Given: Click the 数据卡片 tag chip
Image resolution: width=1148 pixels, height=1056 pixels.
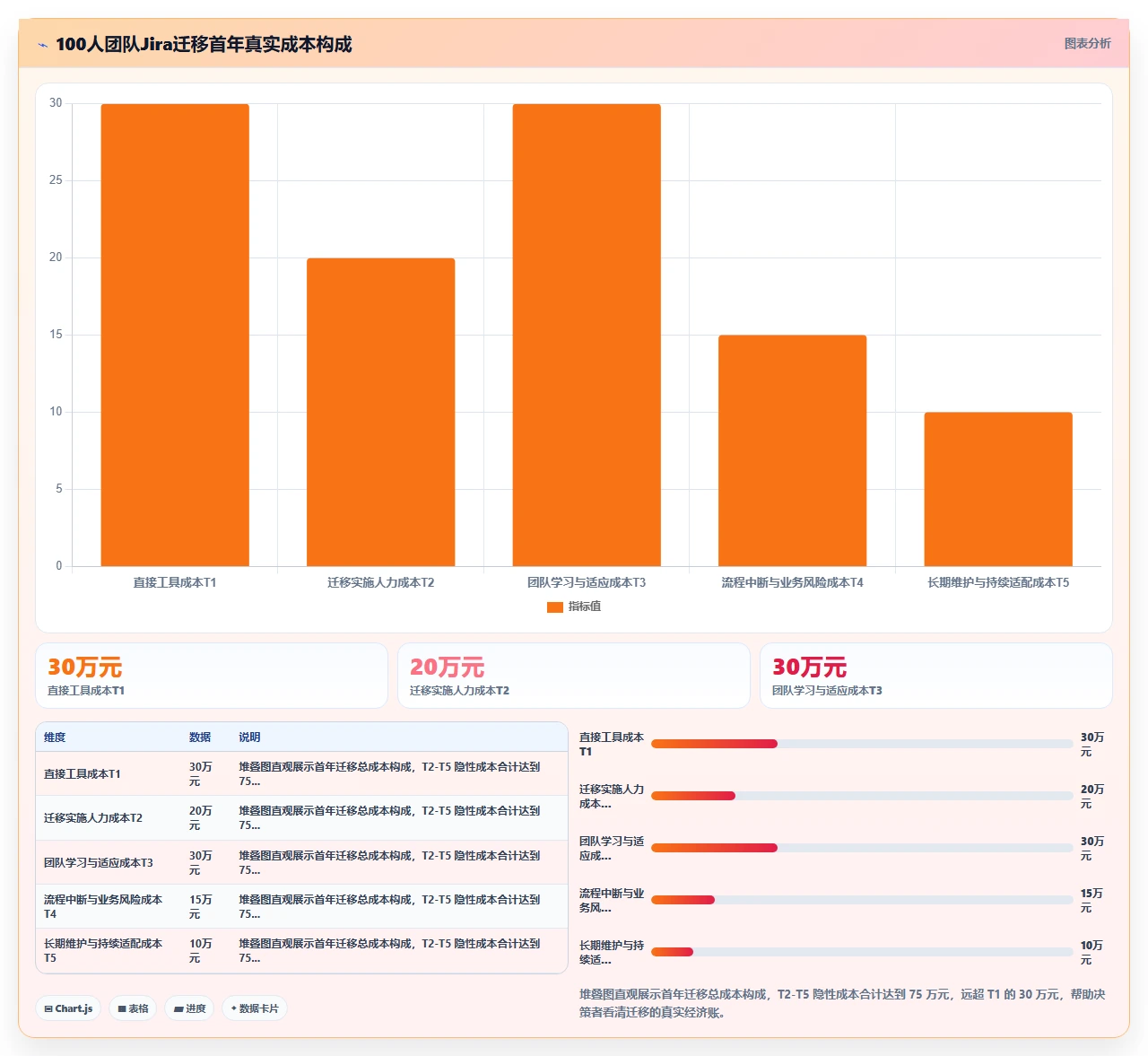Looking at the screenshot, I should tap(255, 1008).
